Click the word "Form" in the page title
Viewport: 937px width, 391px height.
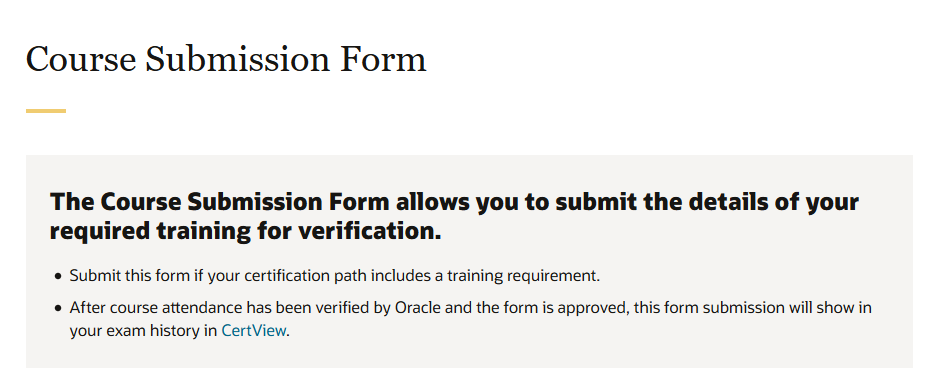(383, 59)
